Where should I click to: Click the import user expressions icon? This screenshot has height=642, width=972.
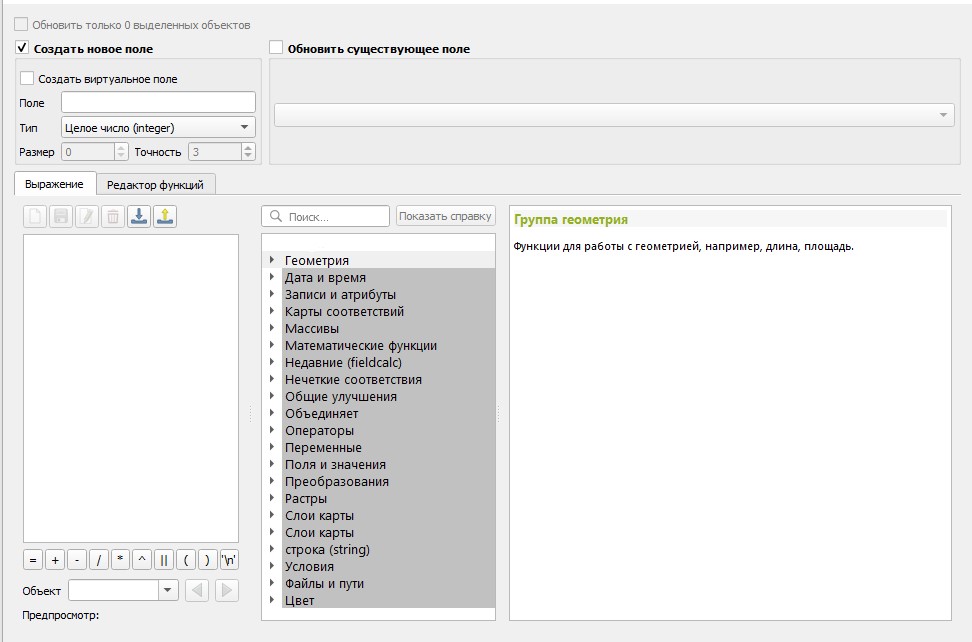(x=139, y=216)
